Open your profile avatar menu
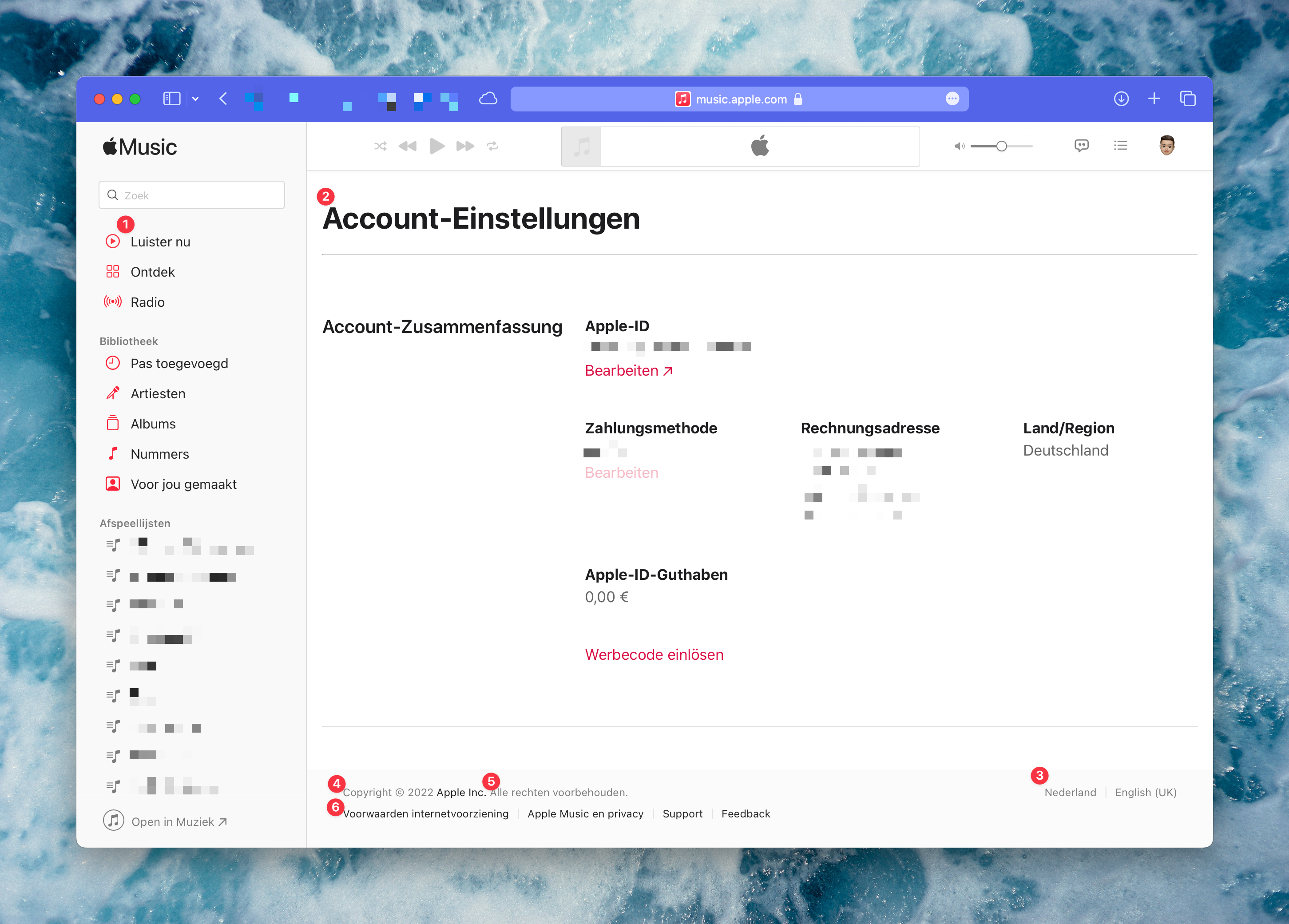This screenshot has height=924, width=1289. click(1166, 146)
